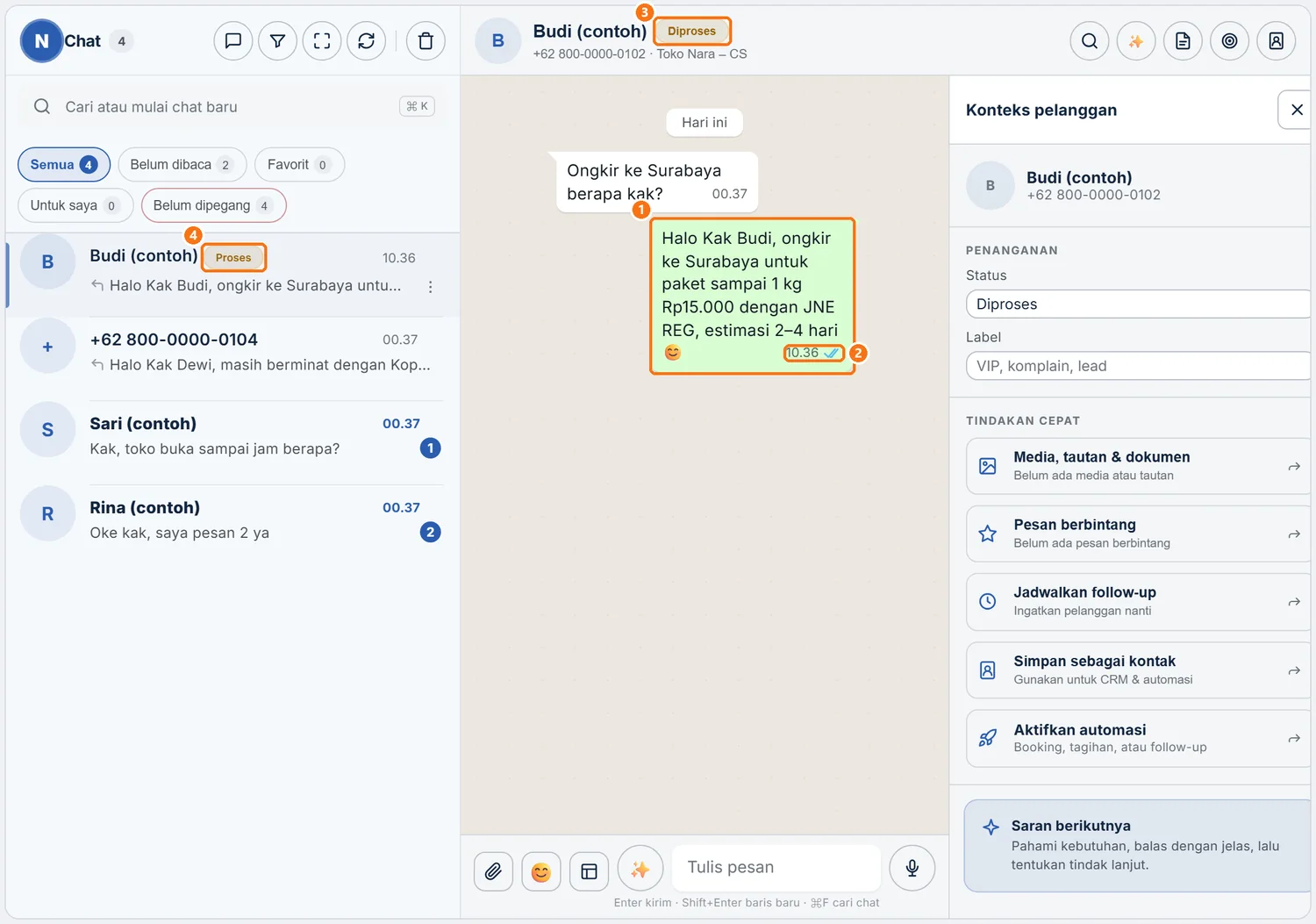Screen dimensions: 1316x924
Task: Click the Cari atau mulai chat baru search box
Action: [232, 106]
